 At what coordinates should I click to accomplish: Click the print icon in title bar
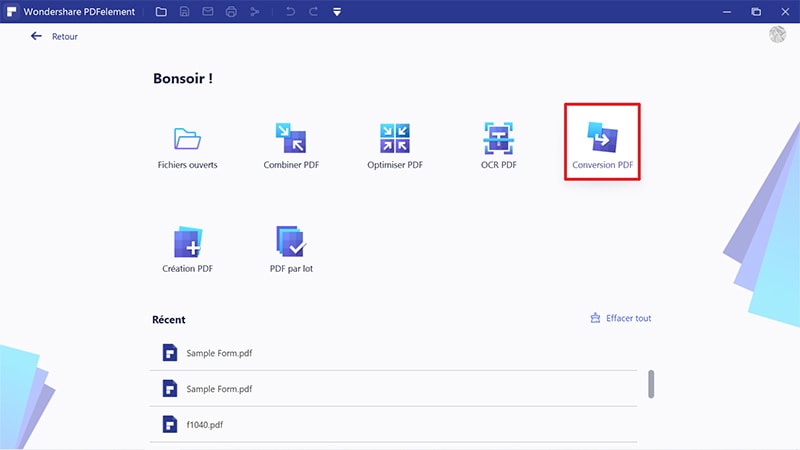(231, 11)
